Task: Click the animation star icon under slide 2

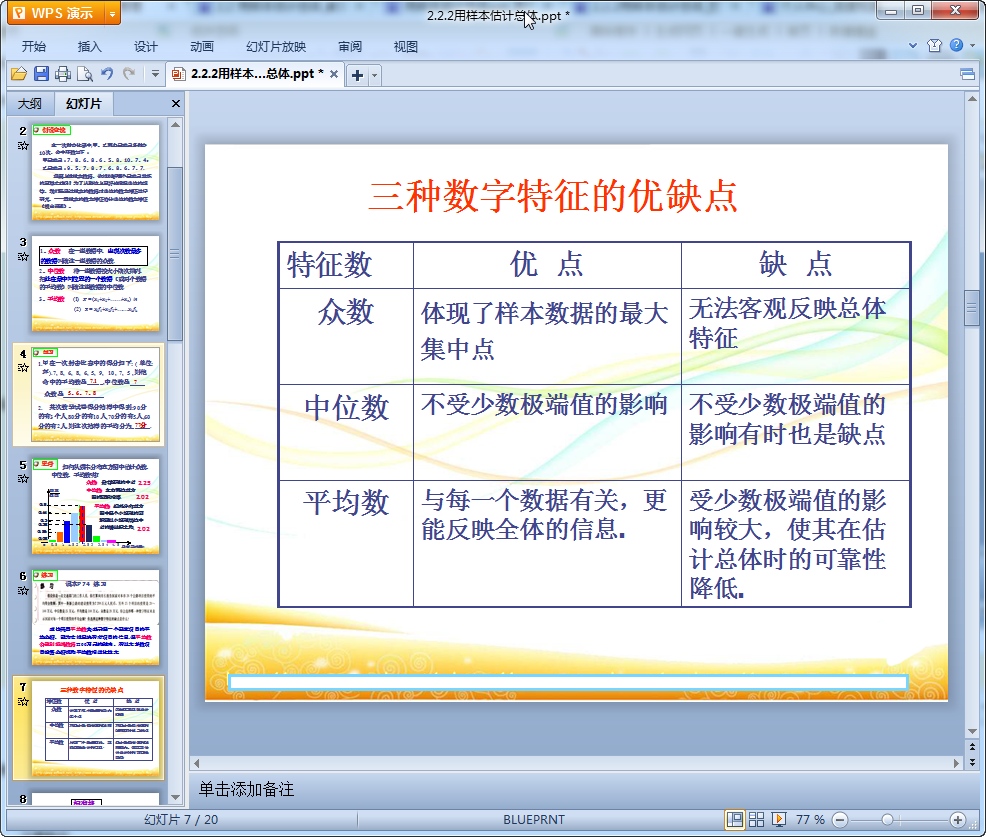Action: [x=23, y=145]
